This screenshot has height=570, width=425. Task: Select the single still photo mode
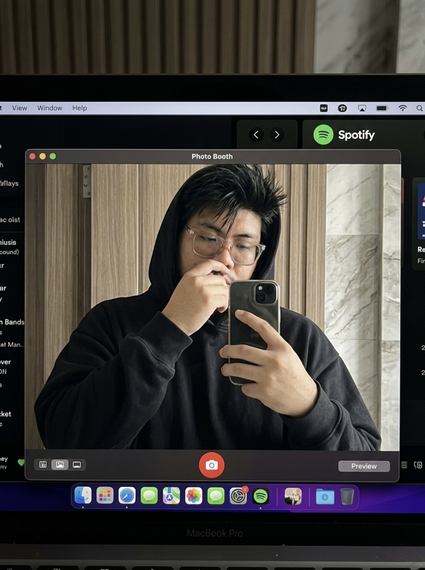(x=60, y=465)
